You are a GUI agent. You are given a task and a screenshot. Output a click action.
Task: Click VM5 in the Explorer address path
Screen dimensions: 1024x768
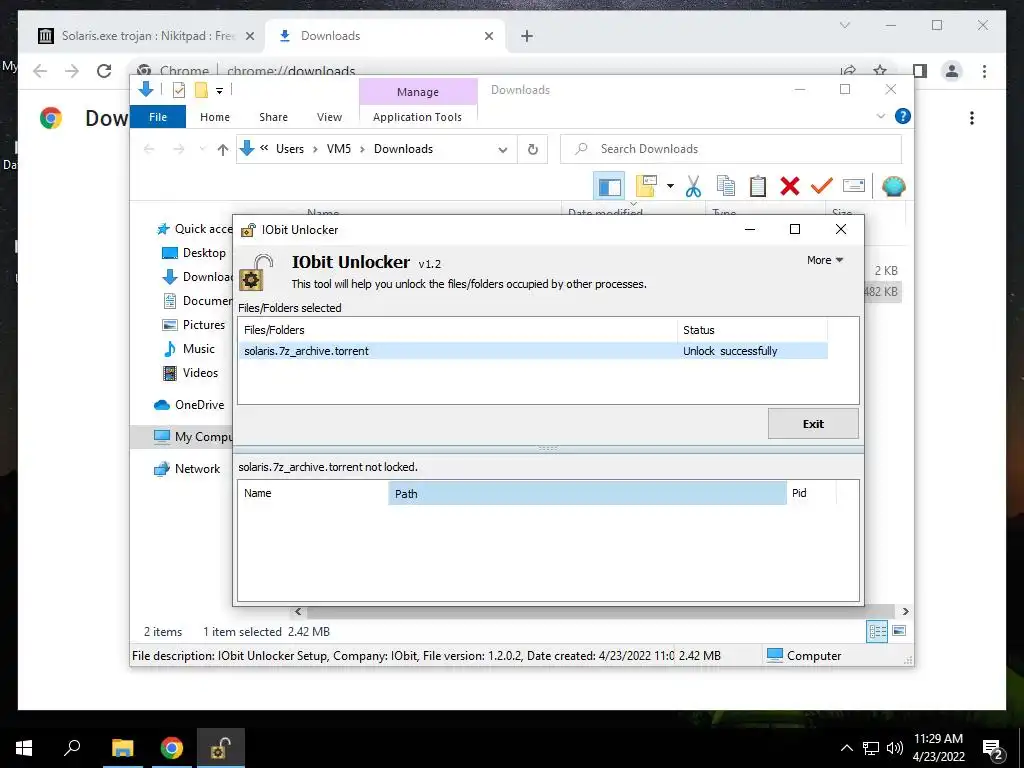[338, 149]
